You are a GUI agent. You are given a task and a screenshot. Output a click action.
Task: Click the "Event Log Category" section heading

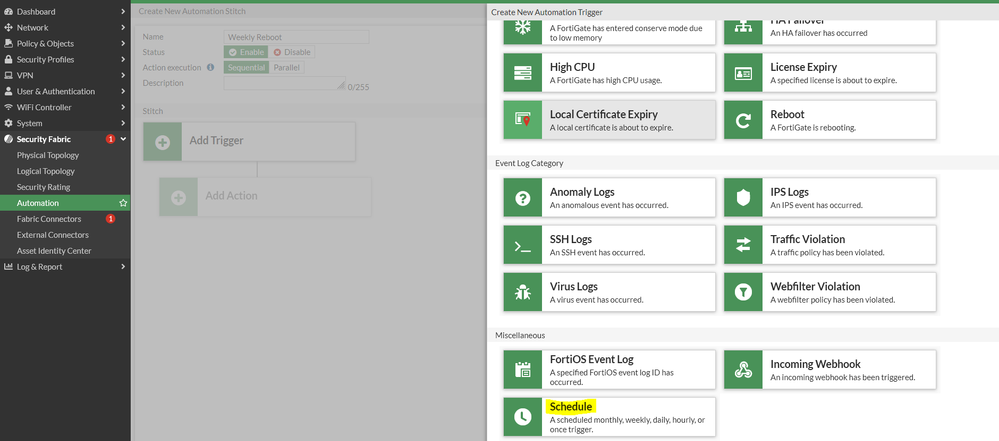coord(529,163)
